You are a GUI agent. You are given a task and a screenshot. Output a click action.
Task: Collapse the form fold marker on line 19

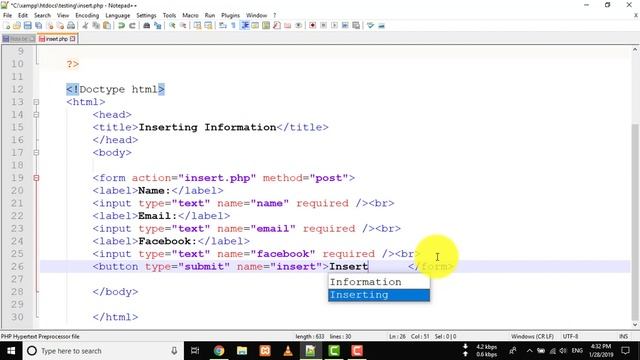[x=36, y=178]
